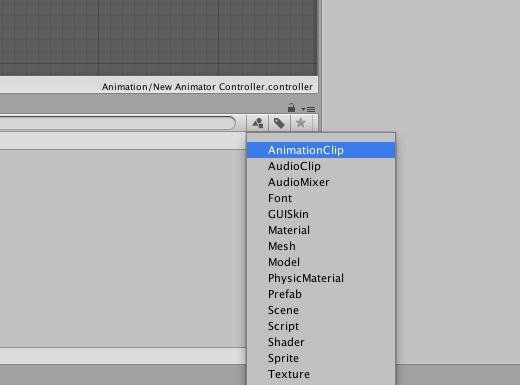Image resolution: width=520 pixels, height=385 pixels.
Task: Choose AudioMixer in the filter menu
Action: click(x=321, y=182)
